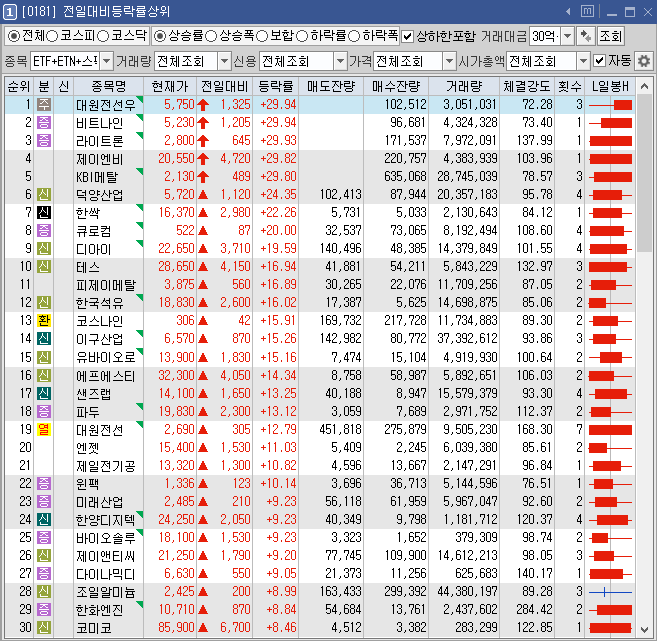
Task: Open the 거래량 전체조회 dropdown
Action: 225,61
